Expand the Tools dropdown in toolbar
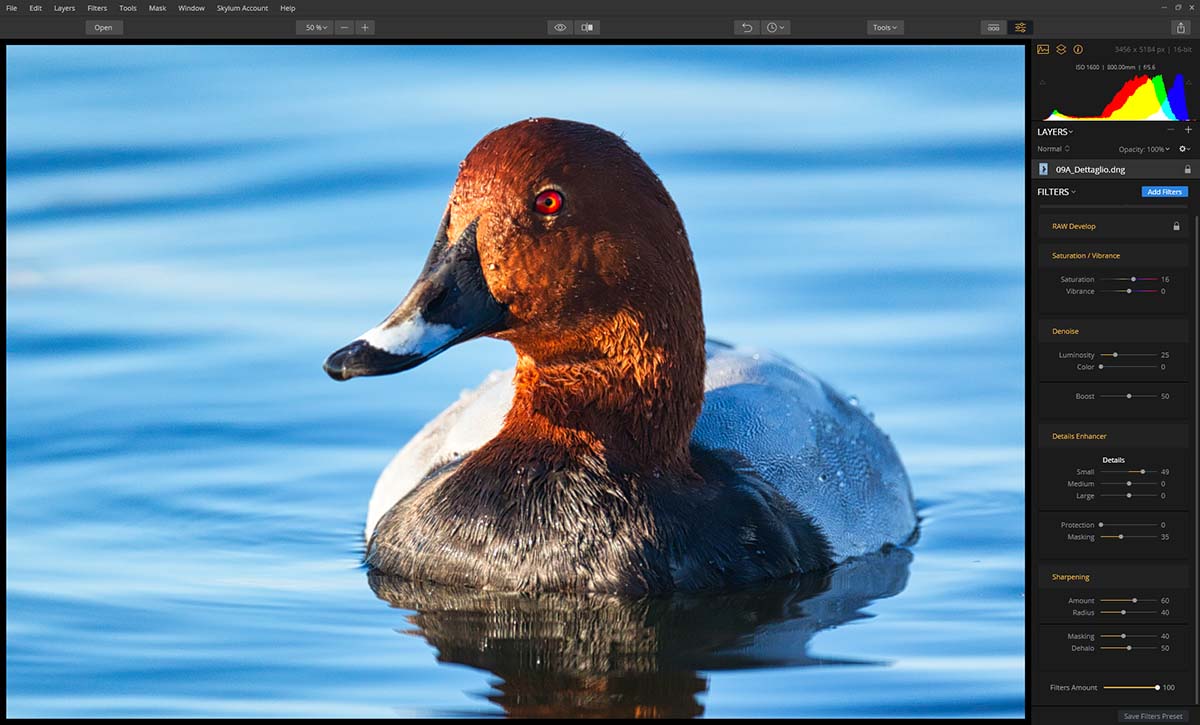The image size is (1200, 725). [x=885, y=27]
